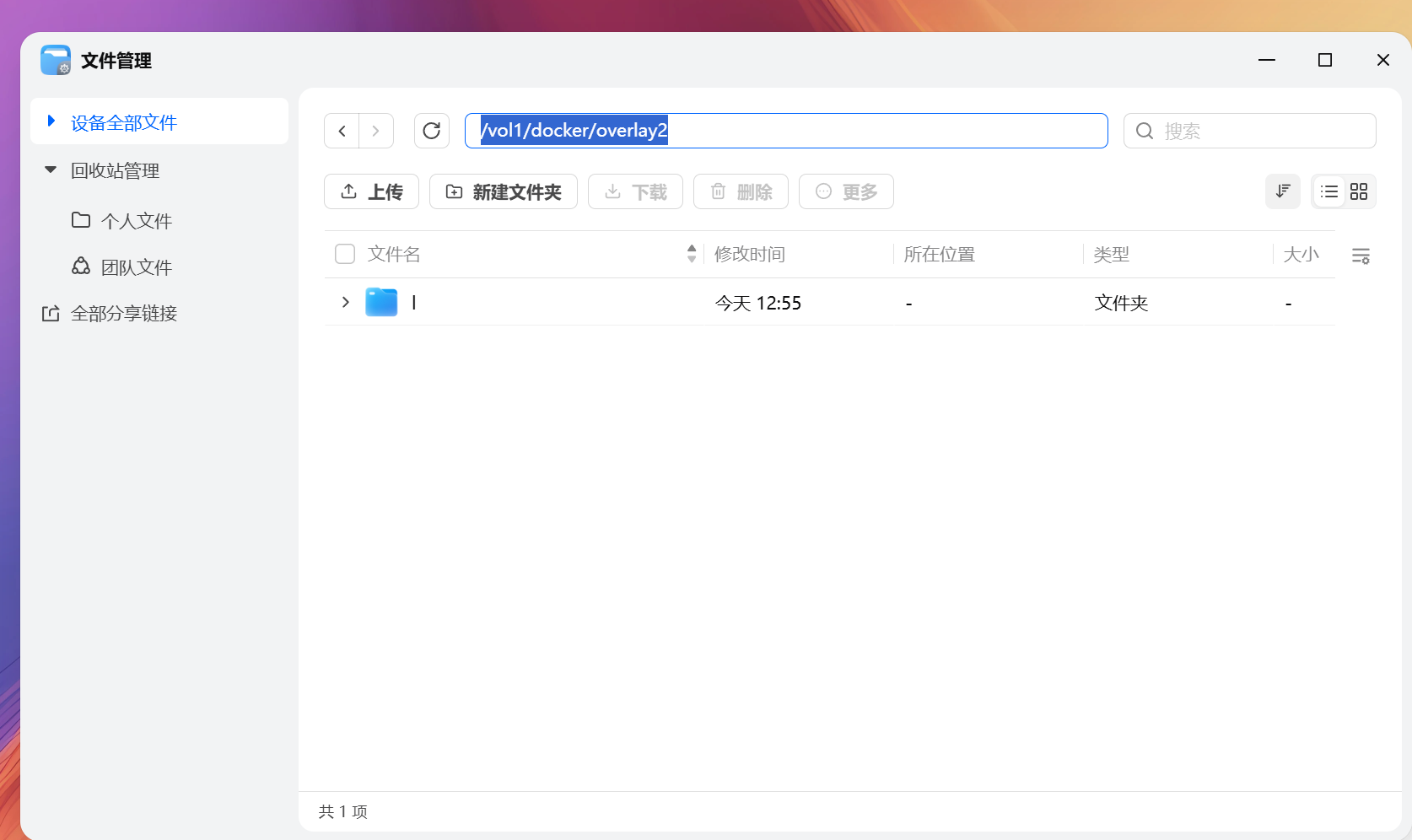Expand the folder row chevron

click(x=345, y=302)
